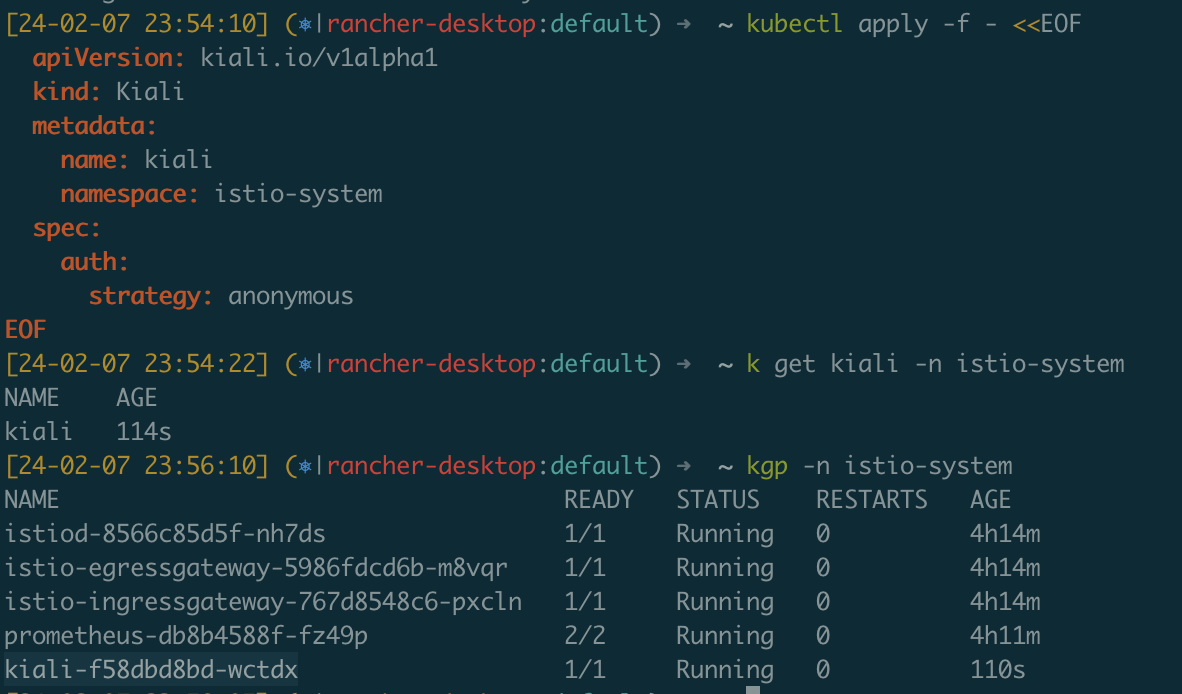Click the AGE header above "114s"

(136, 398)
